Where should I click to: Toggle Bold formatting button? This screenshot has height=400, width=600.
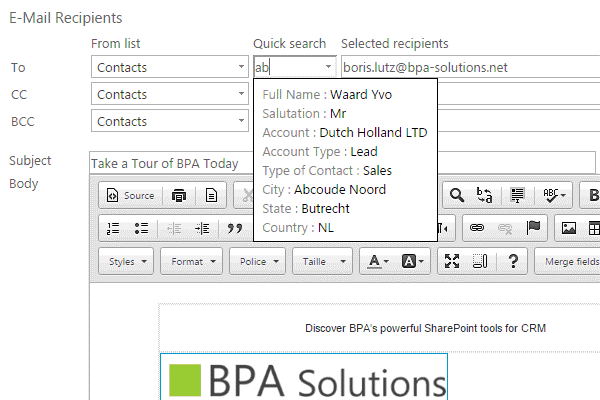592,195
